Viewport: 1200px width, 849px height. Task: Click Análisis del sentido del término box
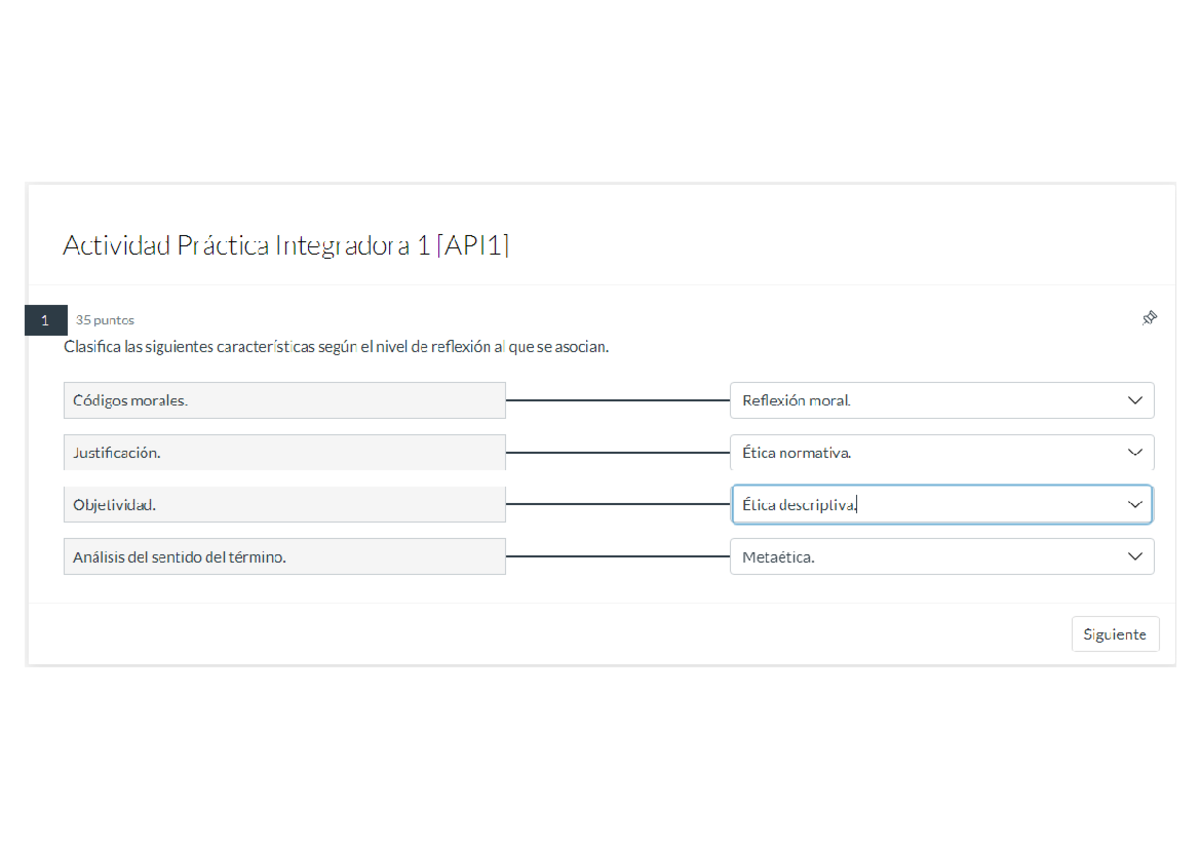pos(284,557)
